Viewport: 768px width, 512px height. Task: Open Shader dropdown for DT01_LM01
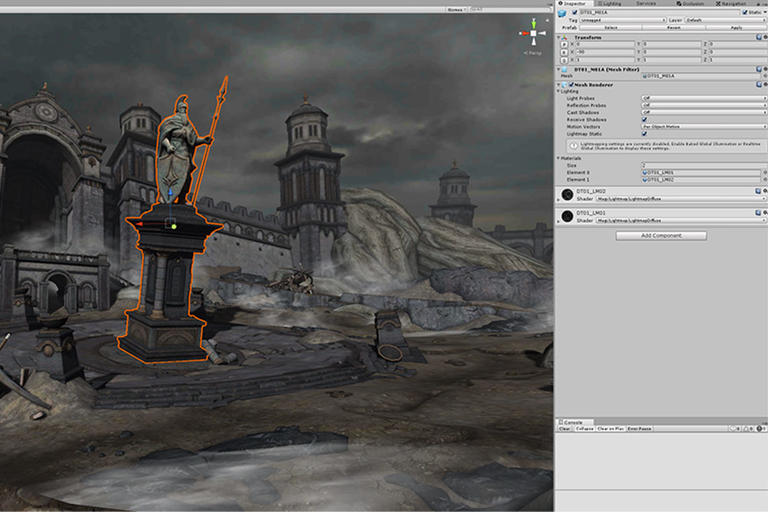[681, 220]
